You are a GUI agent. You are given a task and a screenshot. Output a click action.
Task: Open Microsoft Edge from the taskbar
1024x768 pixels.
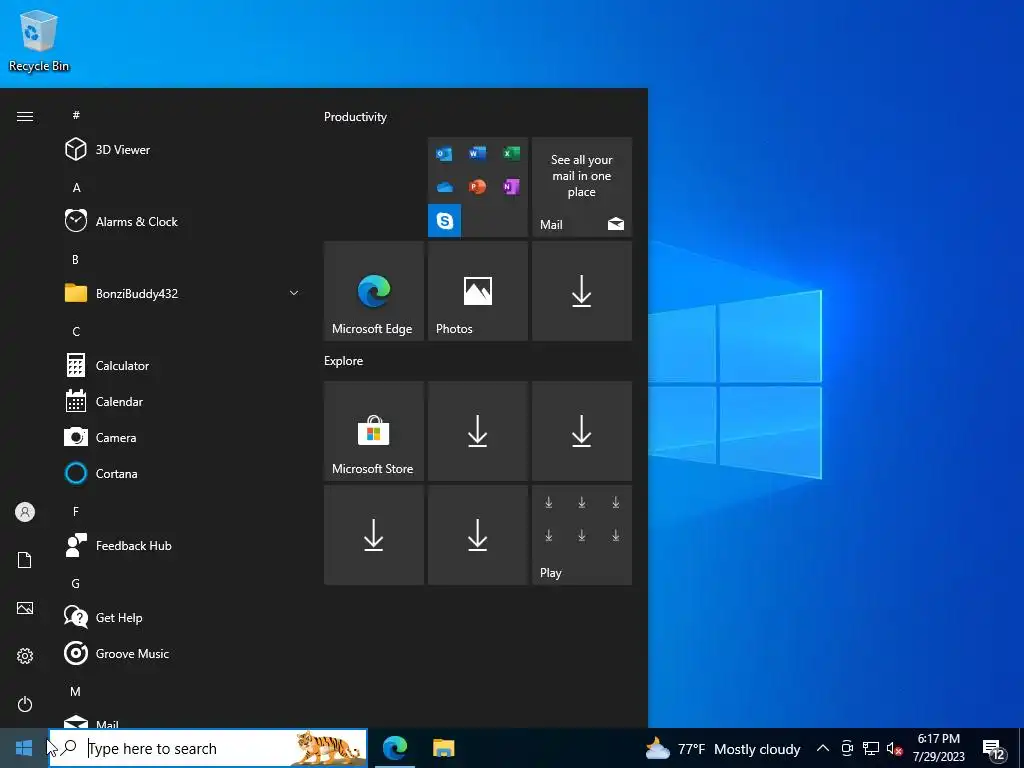(395, 748)
